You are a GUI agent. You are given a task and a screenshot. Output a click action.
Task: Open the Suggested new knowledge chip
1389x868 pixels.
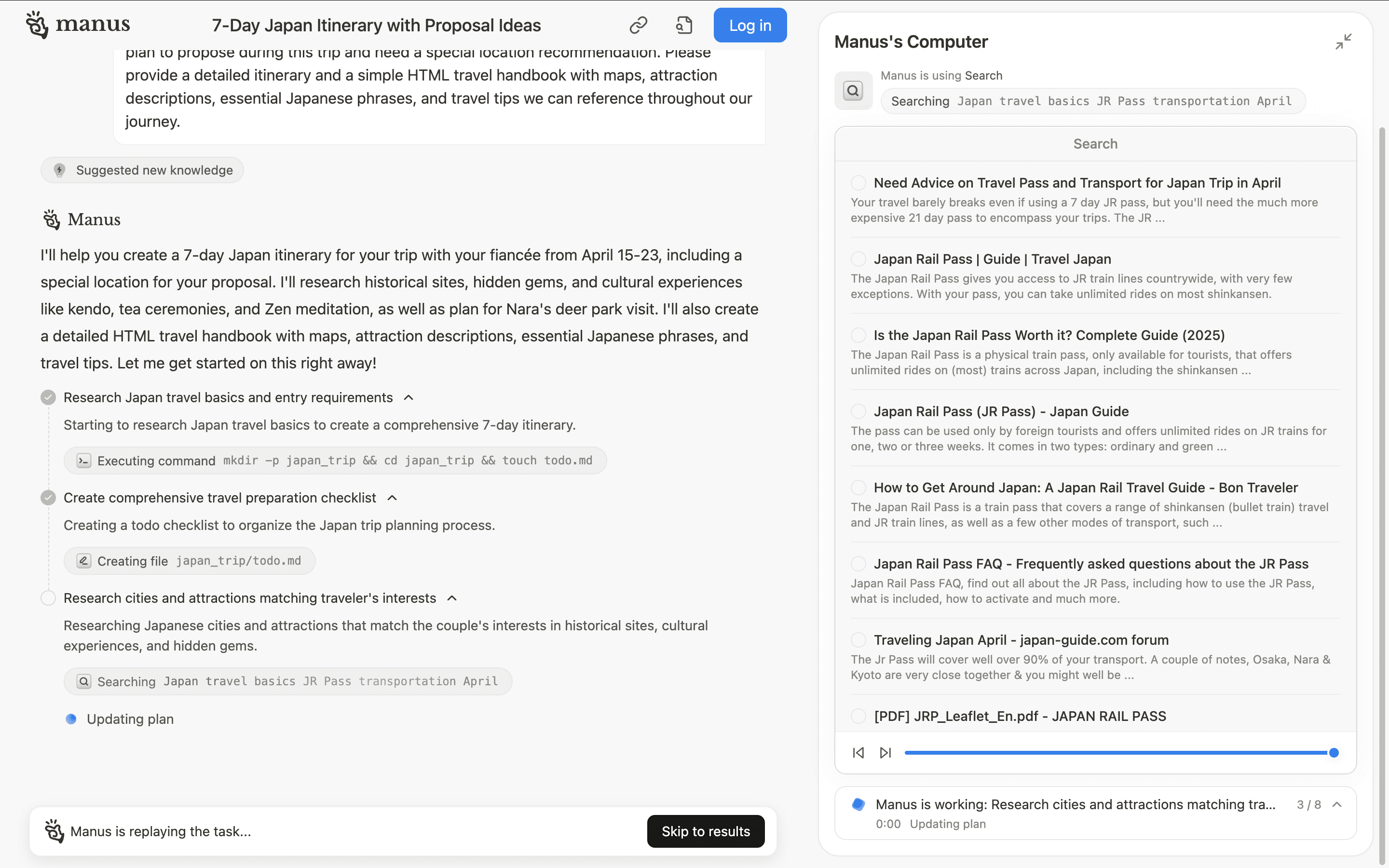pyautogui.click(x=142, y=170)
